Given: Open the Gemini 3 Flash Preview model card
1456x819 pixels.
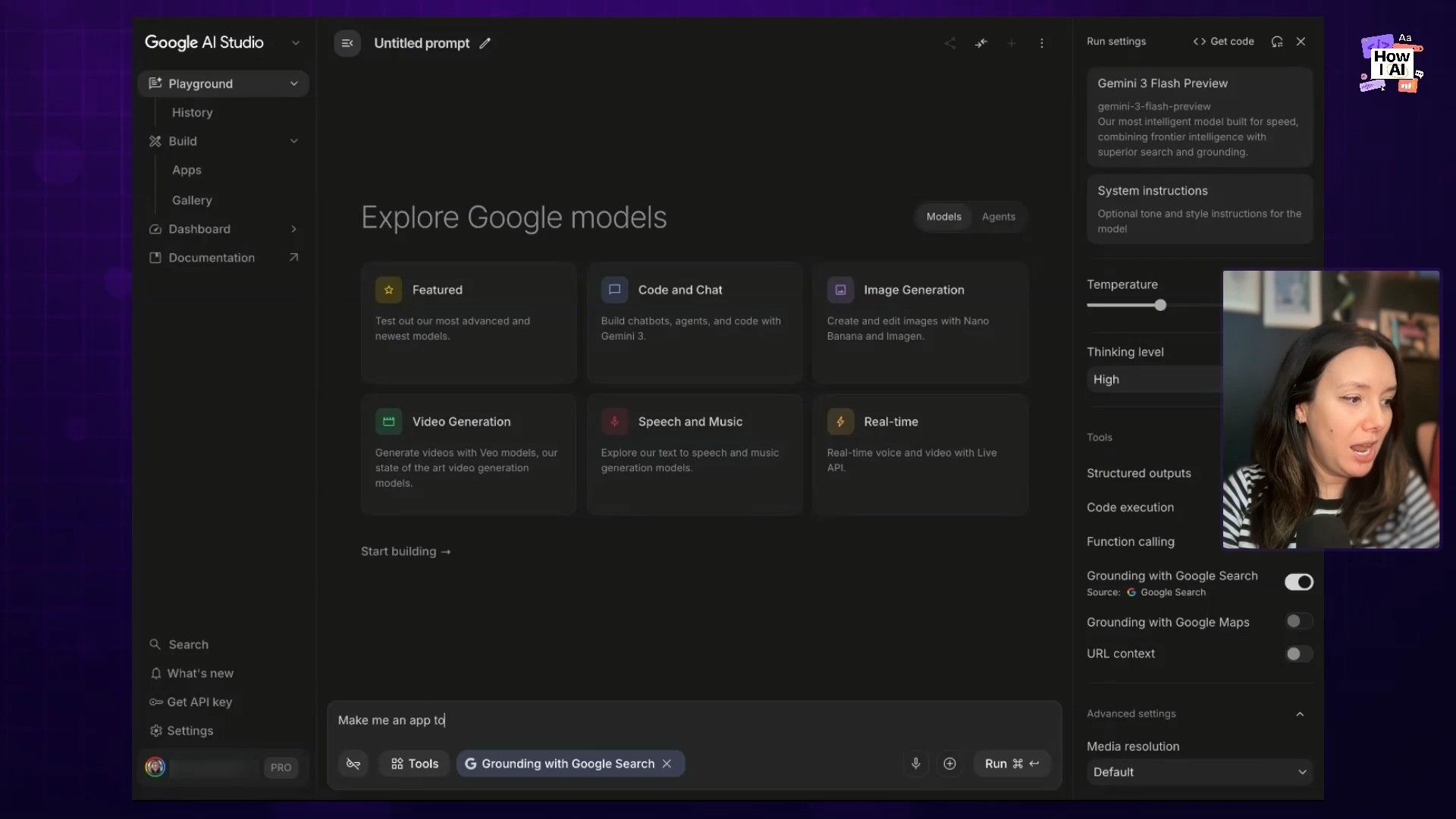Looking at the screenshot, I should [x=1200, y=118].
